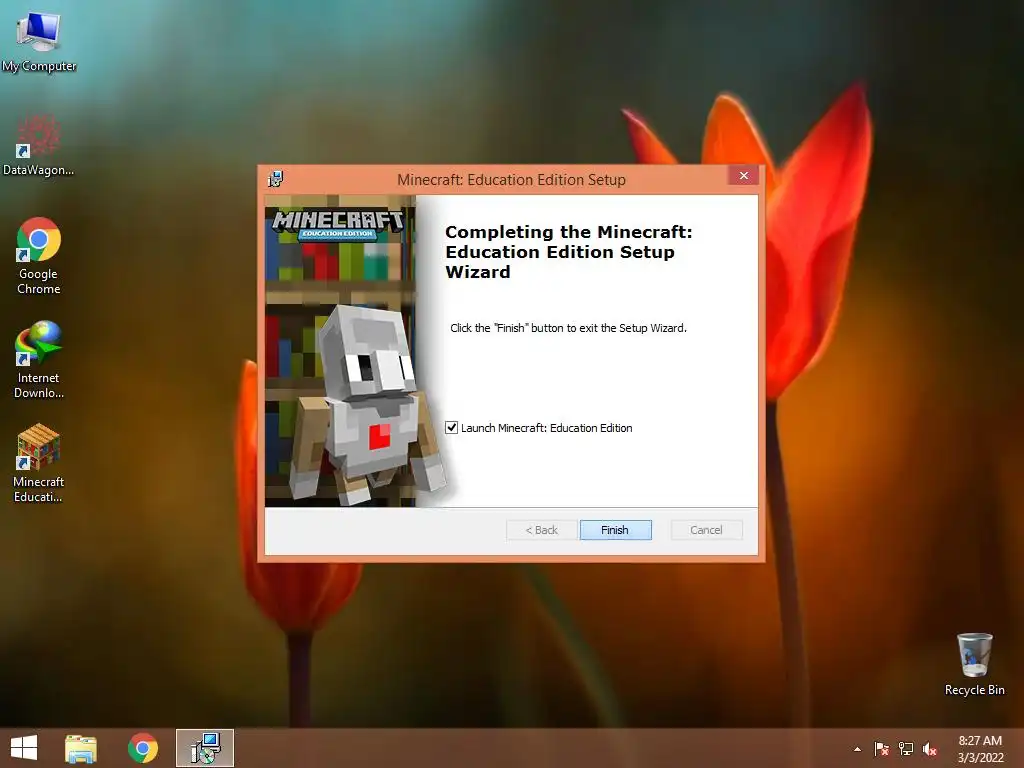
Task: Select the Google Chrome desktop shortcut
Action: click(39, 255)
